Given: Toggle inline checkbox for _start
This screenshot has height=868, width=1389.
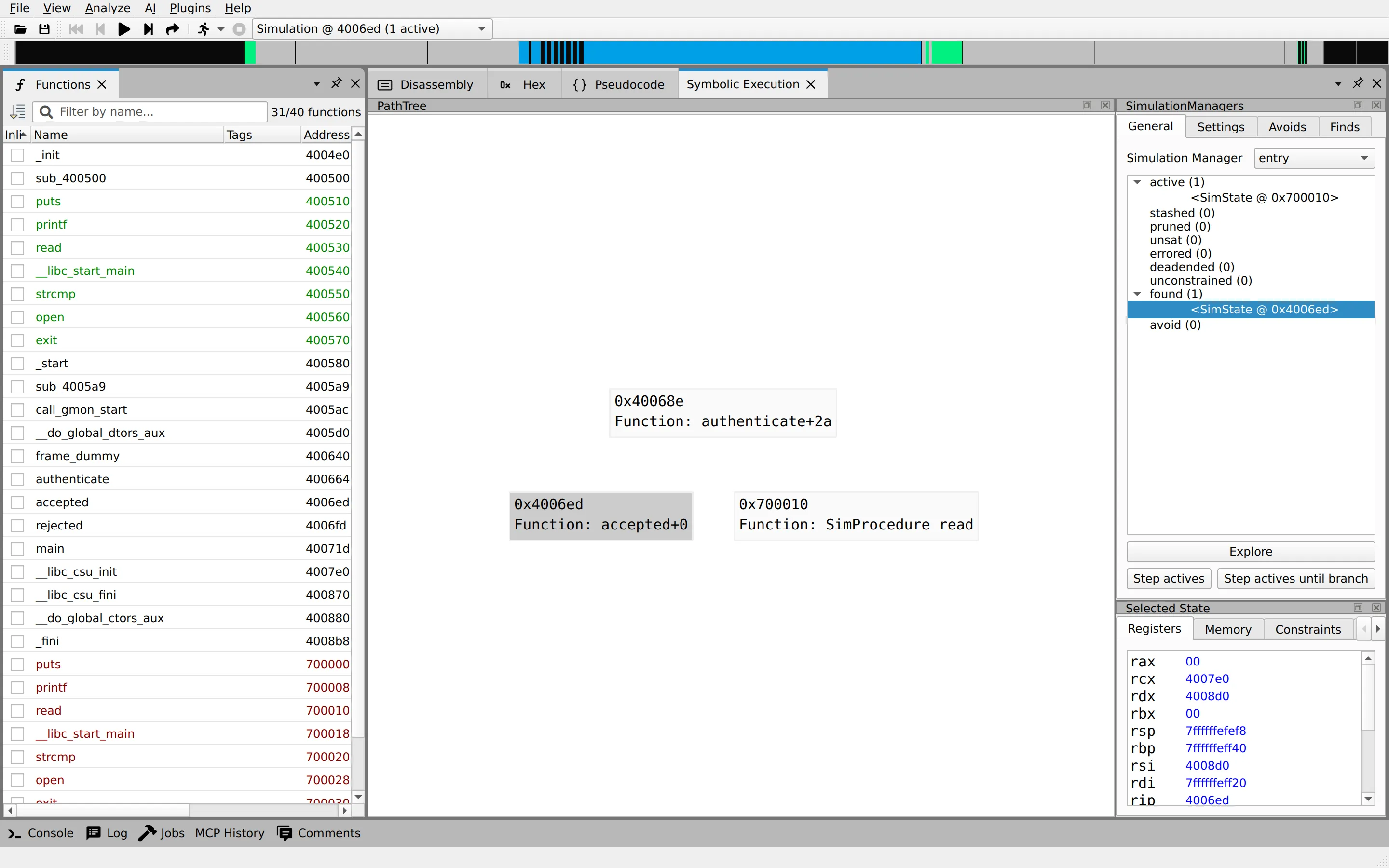Looking at the screenshot, I should [17, 364].
